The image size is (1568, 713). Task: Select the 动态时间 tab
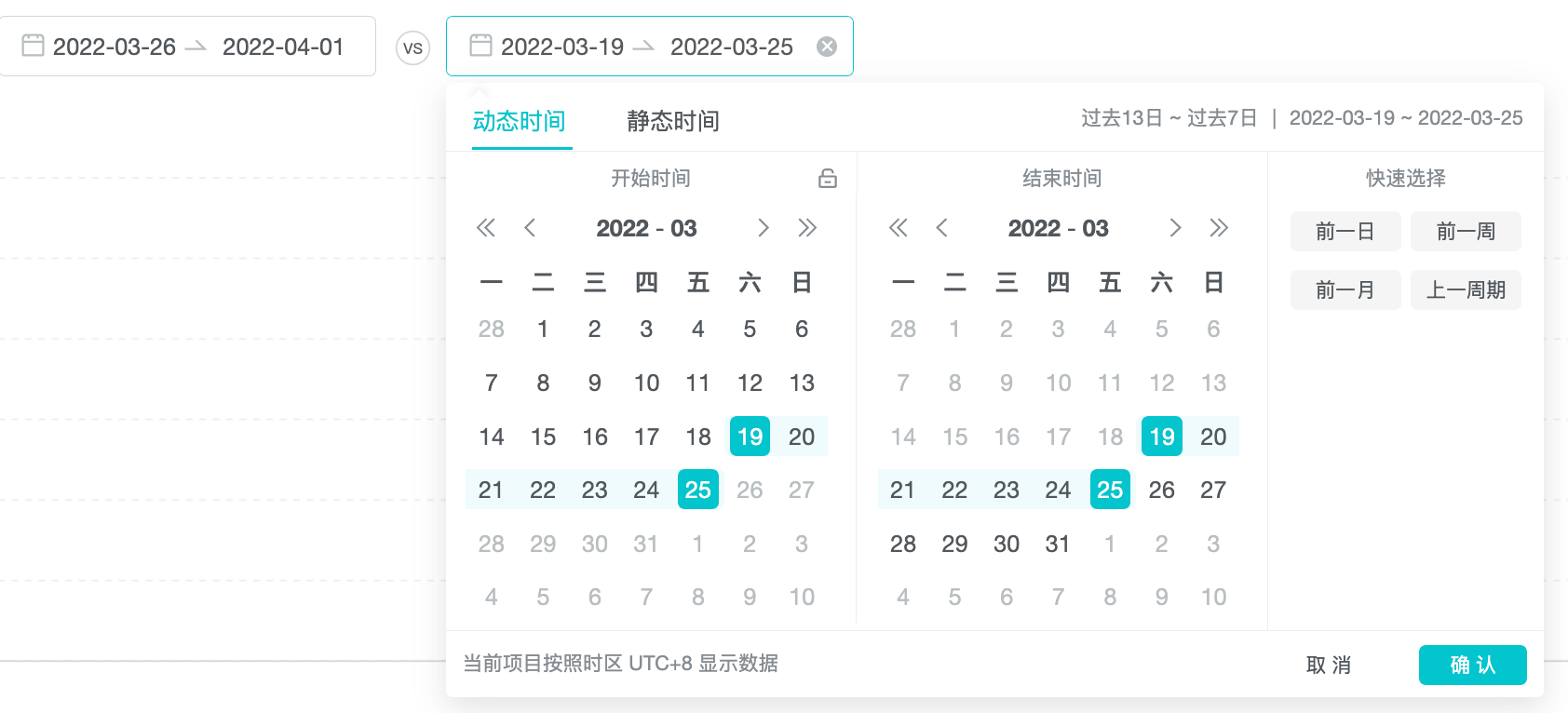click(x=520, y=121)
